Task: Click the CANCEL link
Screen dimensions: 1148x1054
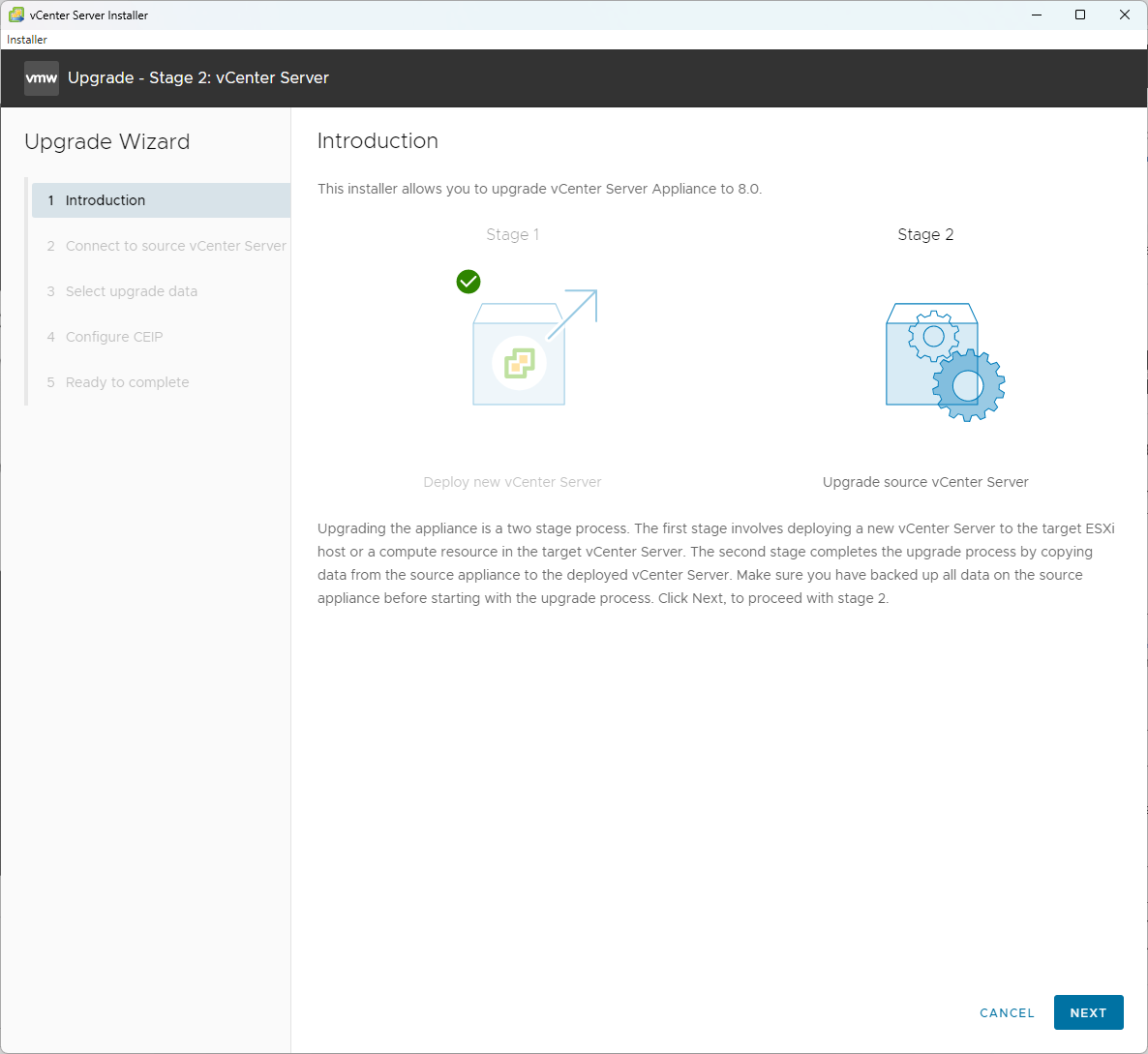Action: [1007, 1012]
